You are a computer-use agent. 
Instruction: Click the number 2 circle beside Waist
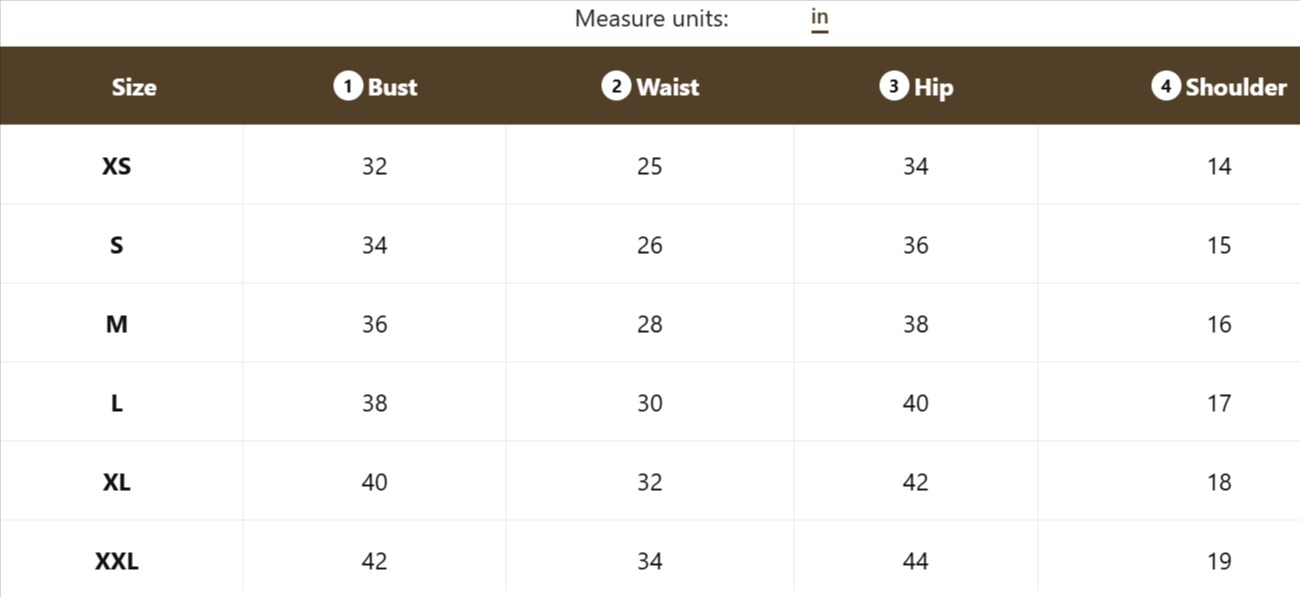[616, 86]
